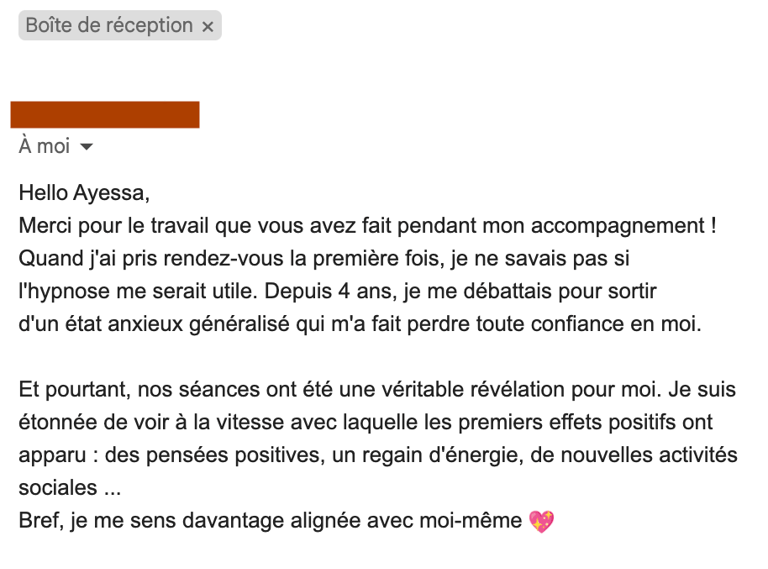Click the word accompagnement in the first sentence
This screenshot has height=569, width=768.
[618, 226]
